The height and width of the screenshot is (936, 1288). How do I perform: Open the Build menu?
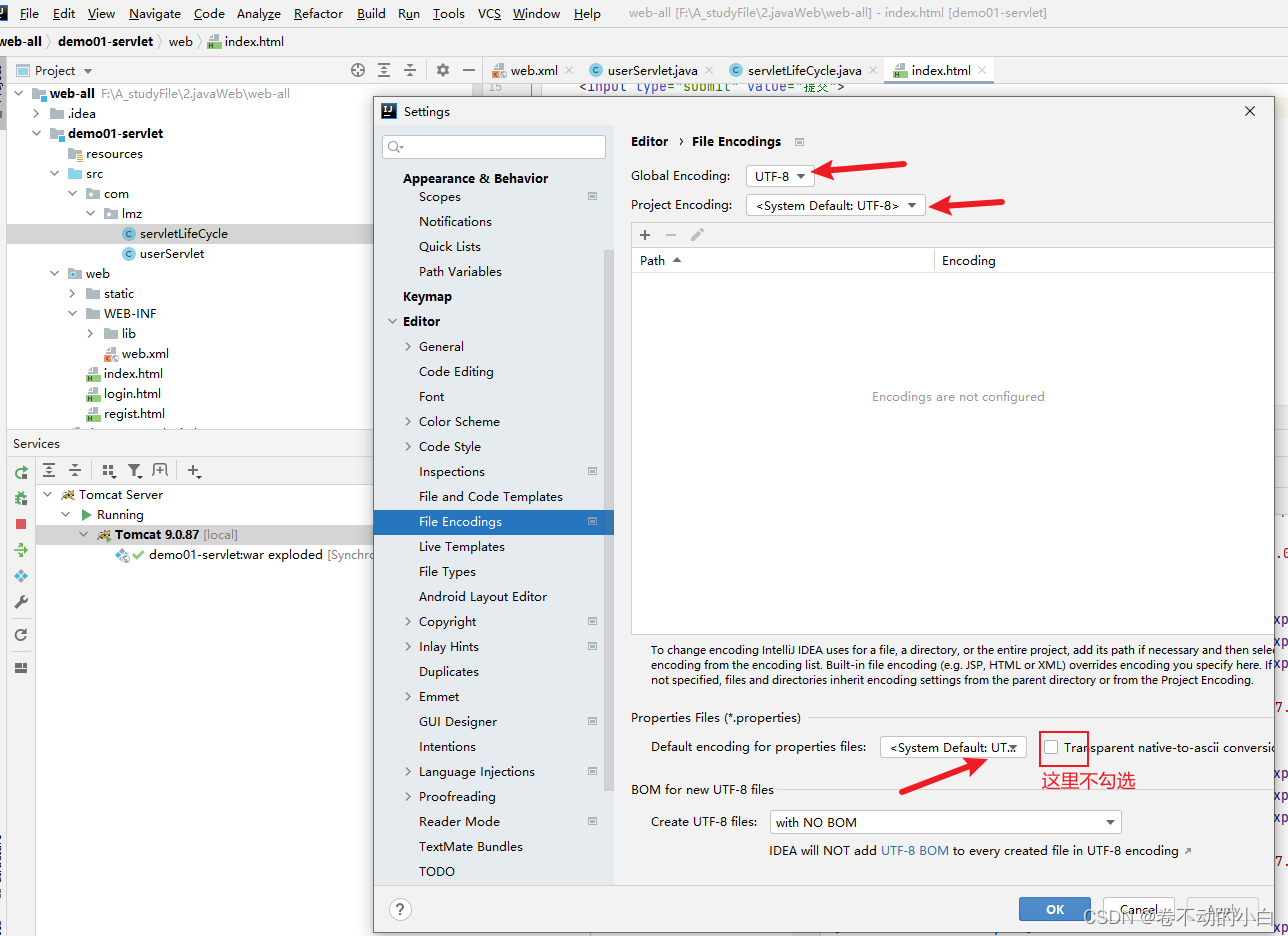point(371,13)
